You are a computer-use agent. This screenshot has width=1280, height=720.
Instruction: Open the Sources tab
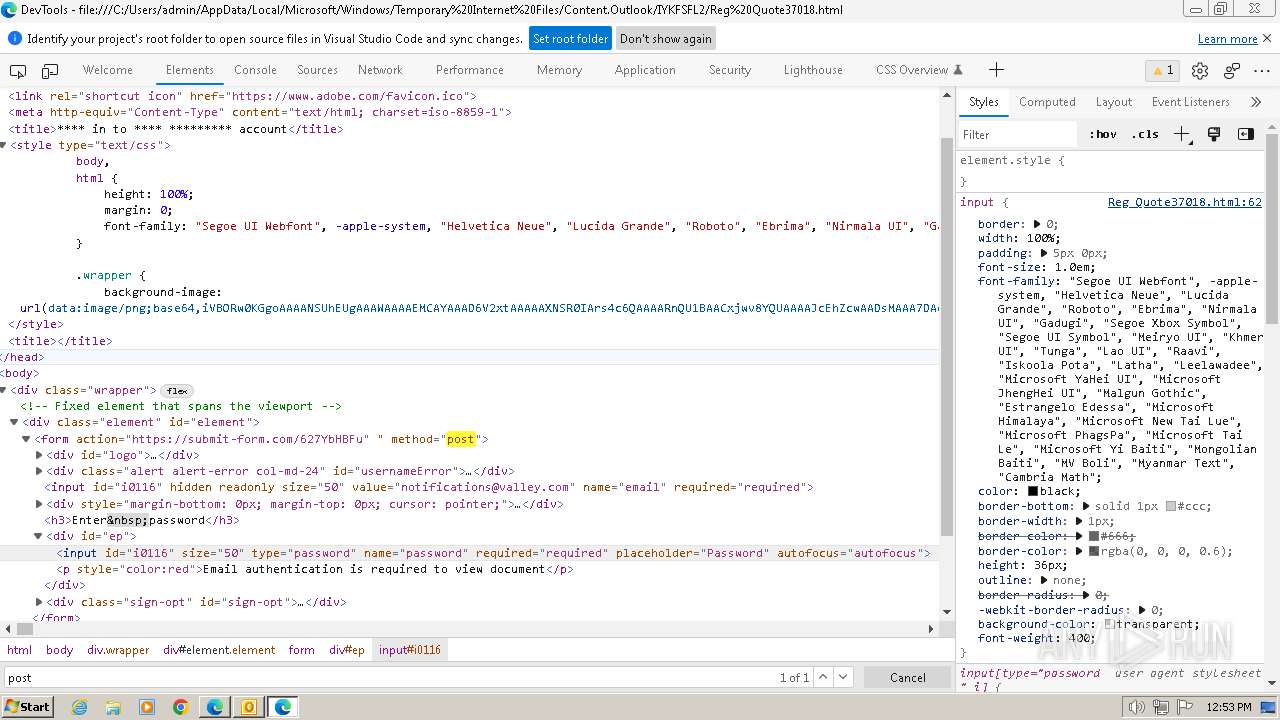317,70
